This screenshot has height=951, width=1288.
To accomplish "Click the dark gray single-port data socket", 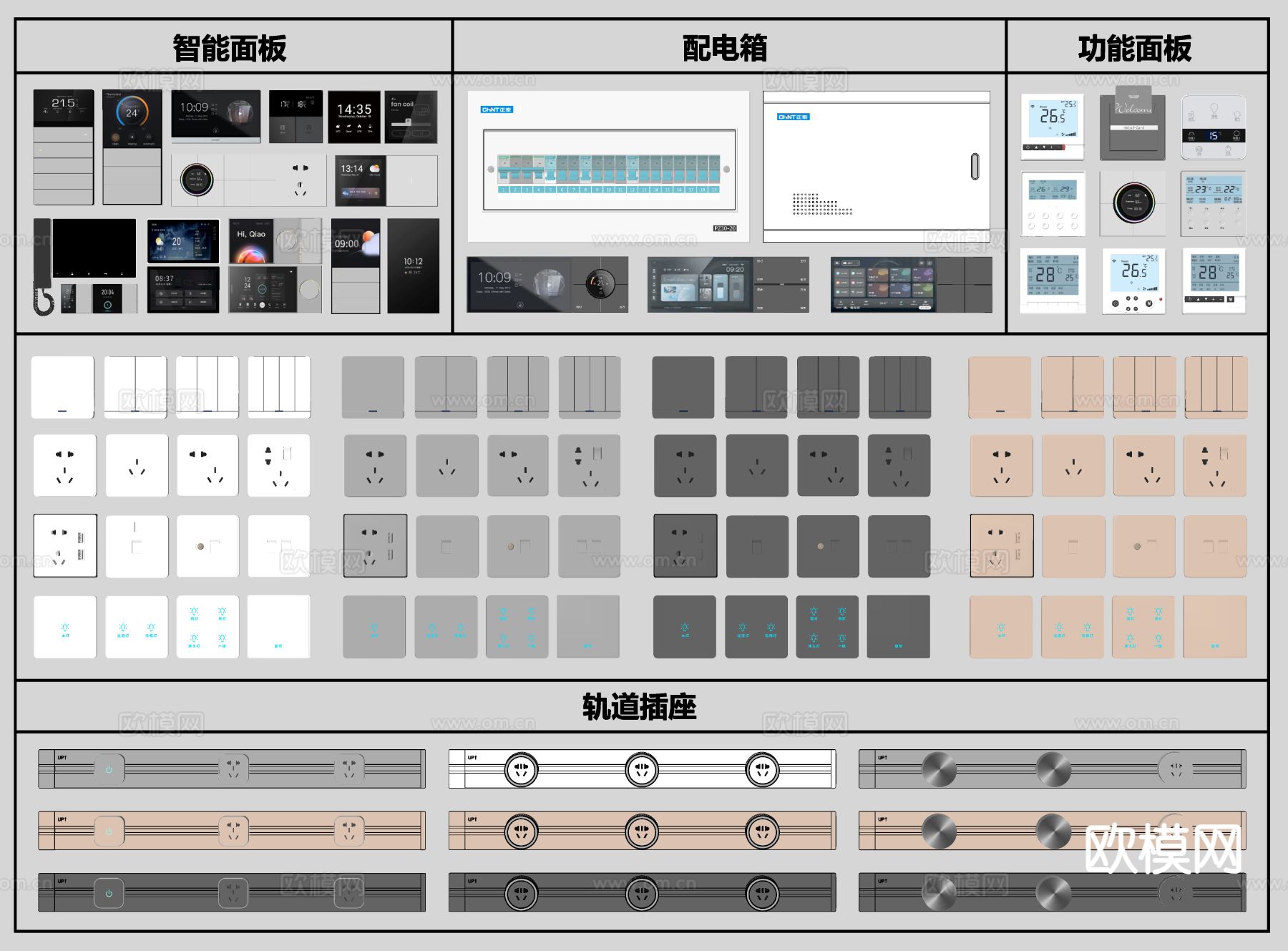I will point(757,546).
